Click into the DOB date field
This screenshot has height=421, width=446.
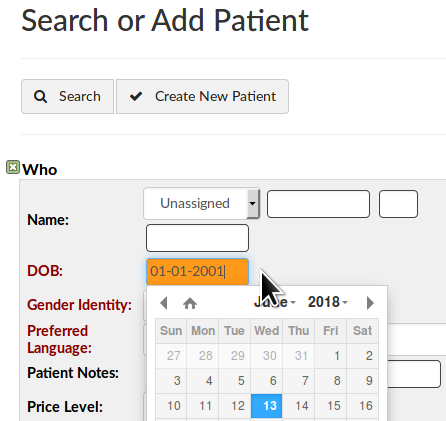197,272
